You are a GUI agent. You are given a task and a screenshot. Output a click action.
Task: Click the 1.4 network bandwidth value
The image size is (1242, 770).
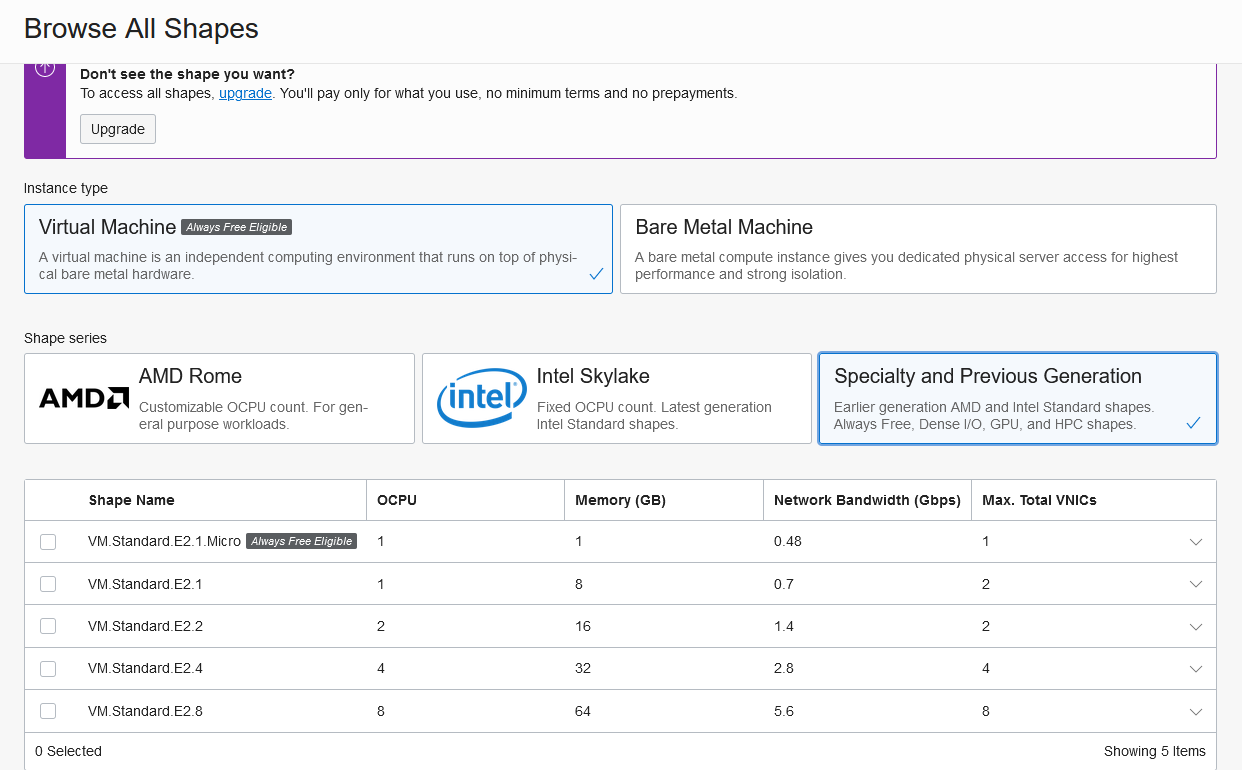tap(784, 626)
